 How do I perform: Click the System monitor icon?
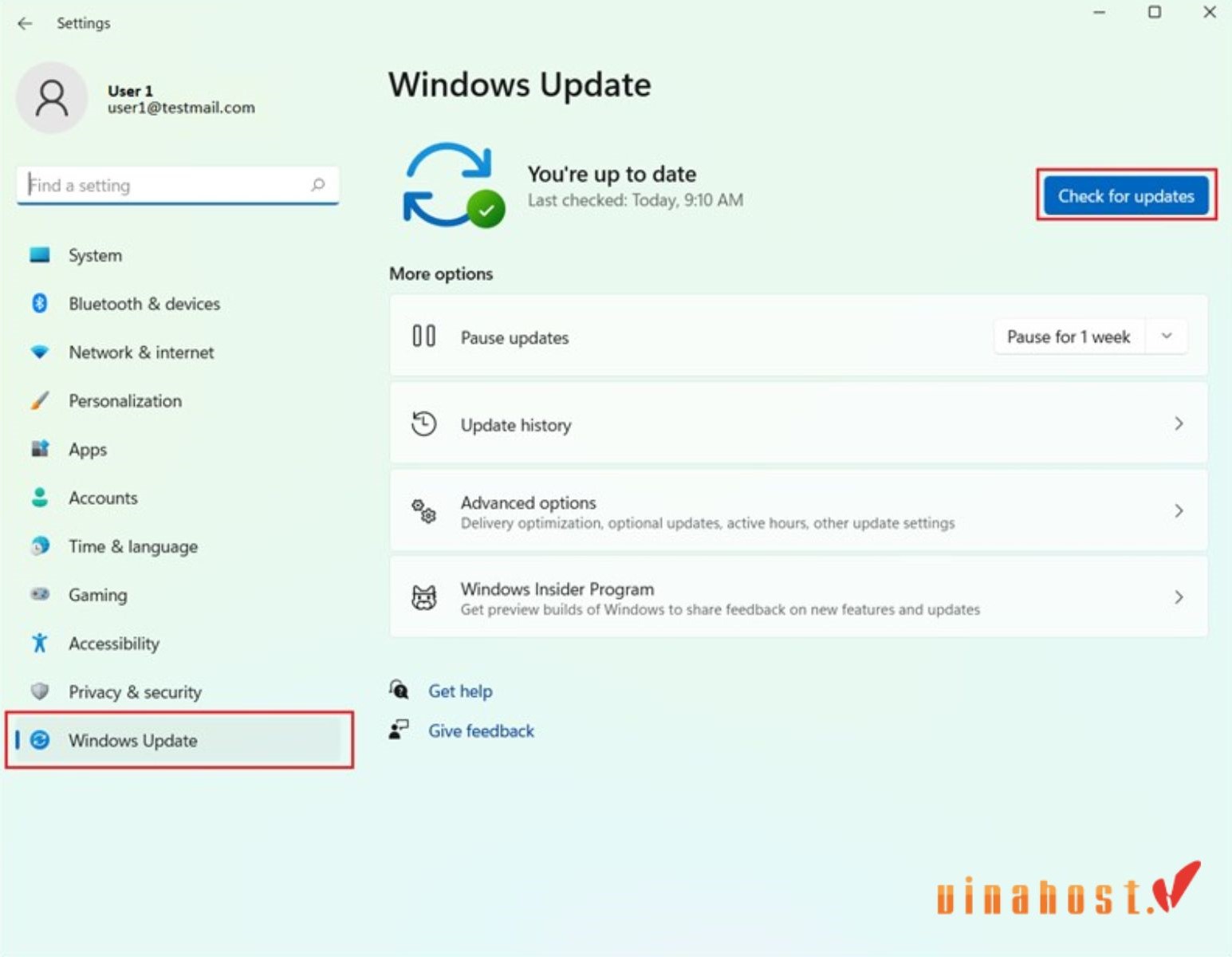pos(40,255)
